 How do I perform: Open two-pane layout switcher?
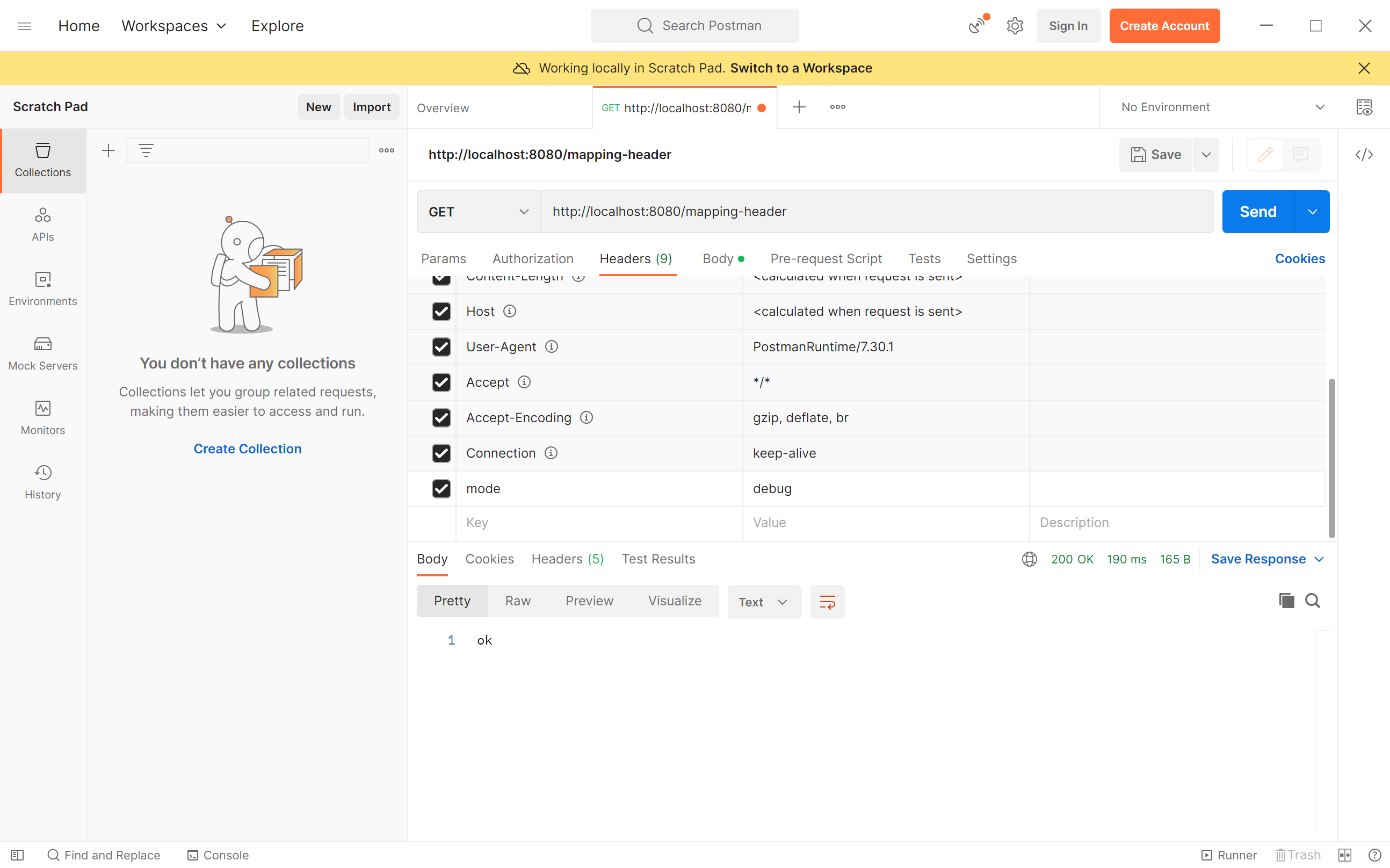1345,855
